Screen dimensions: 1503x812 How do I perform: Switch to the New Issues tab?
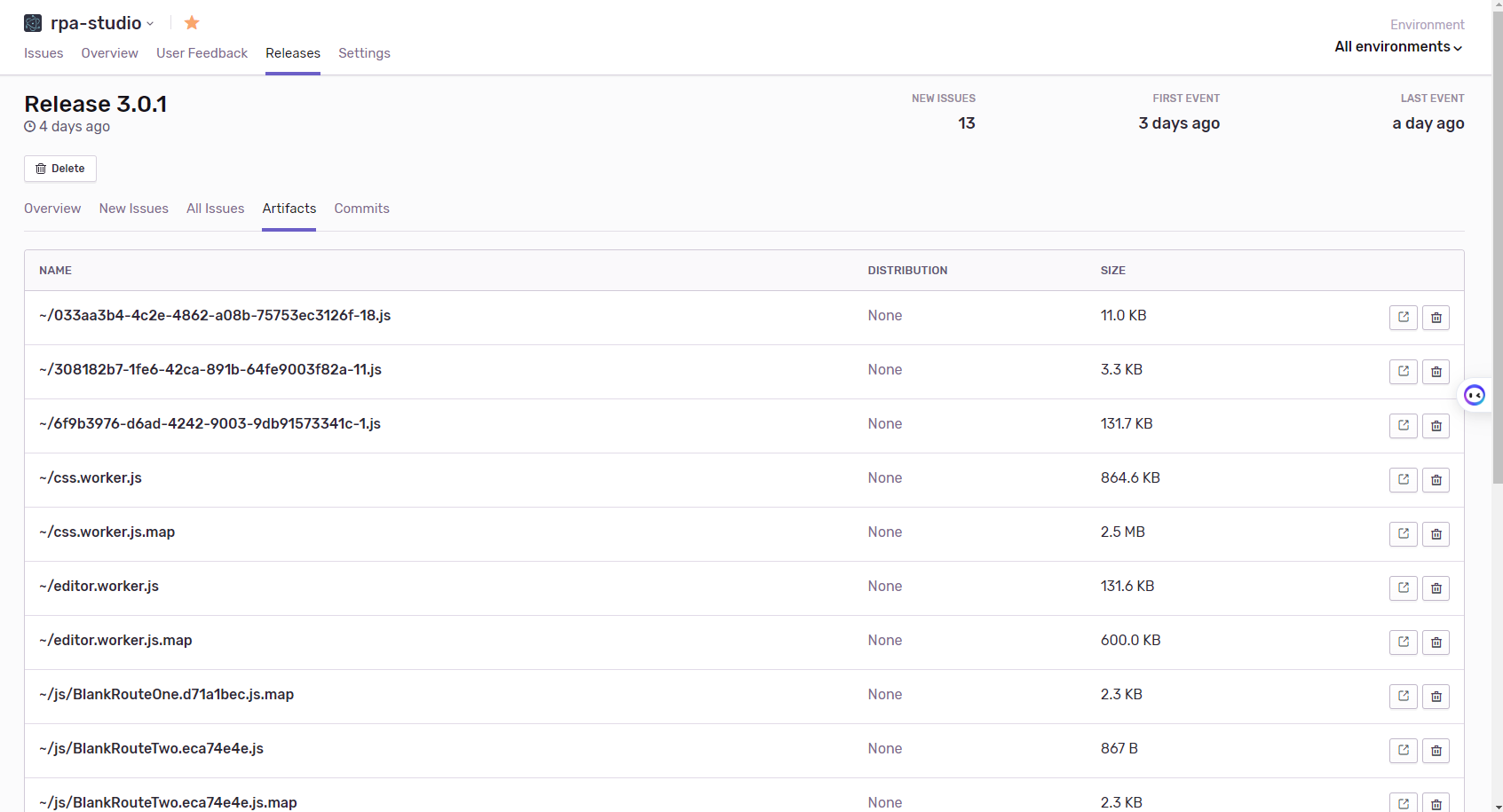point(133,209)
